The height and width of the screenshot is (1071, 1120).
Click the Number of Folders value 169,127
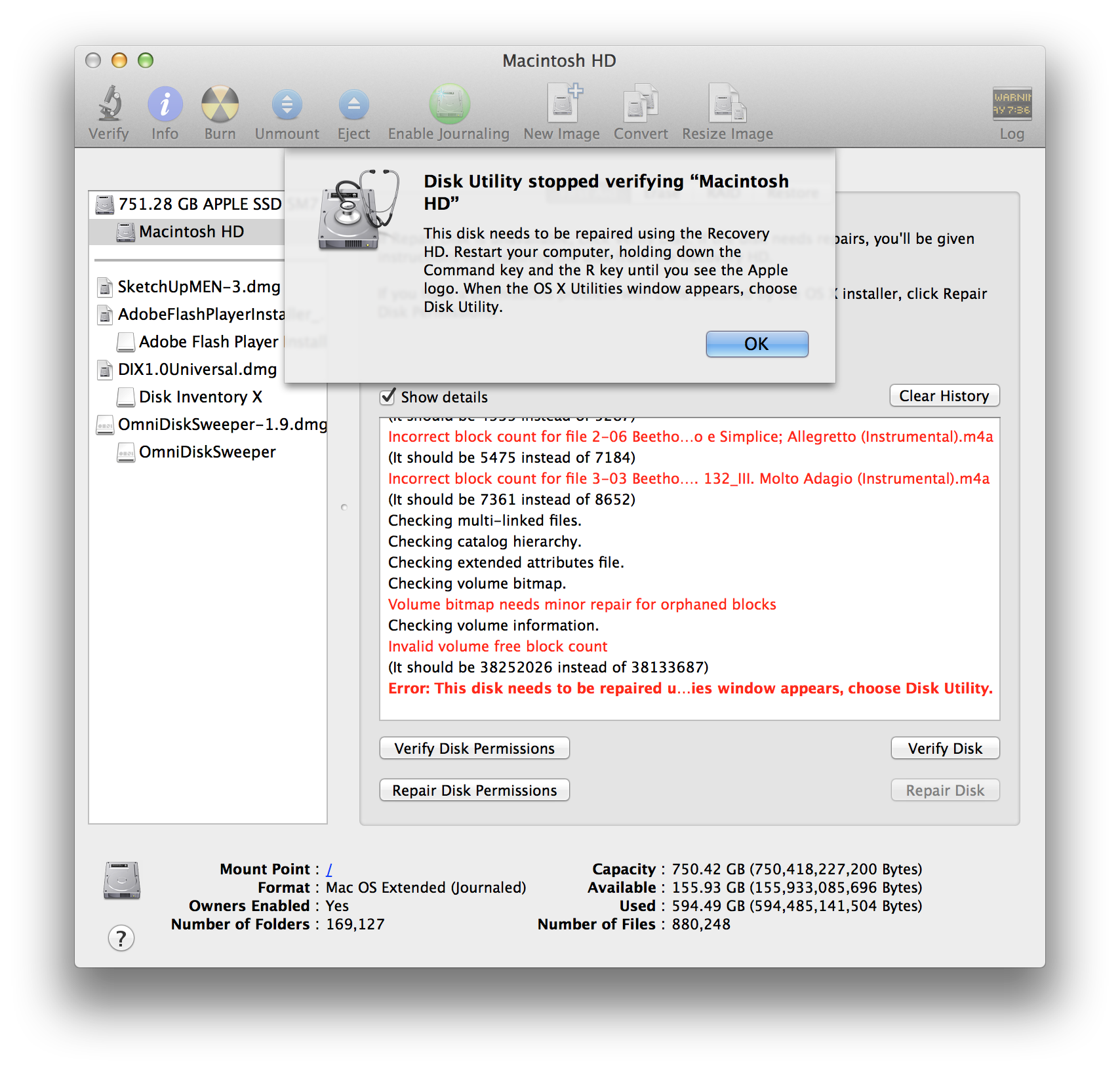[x=355, y=924]
